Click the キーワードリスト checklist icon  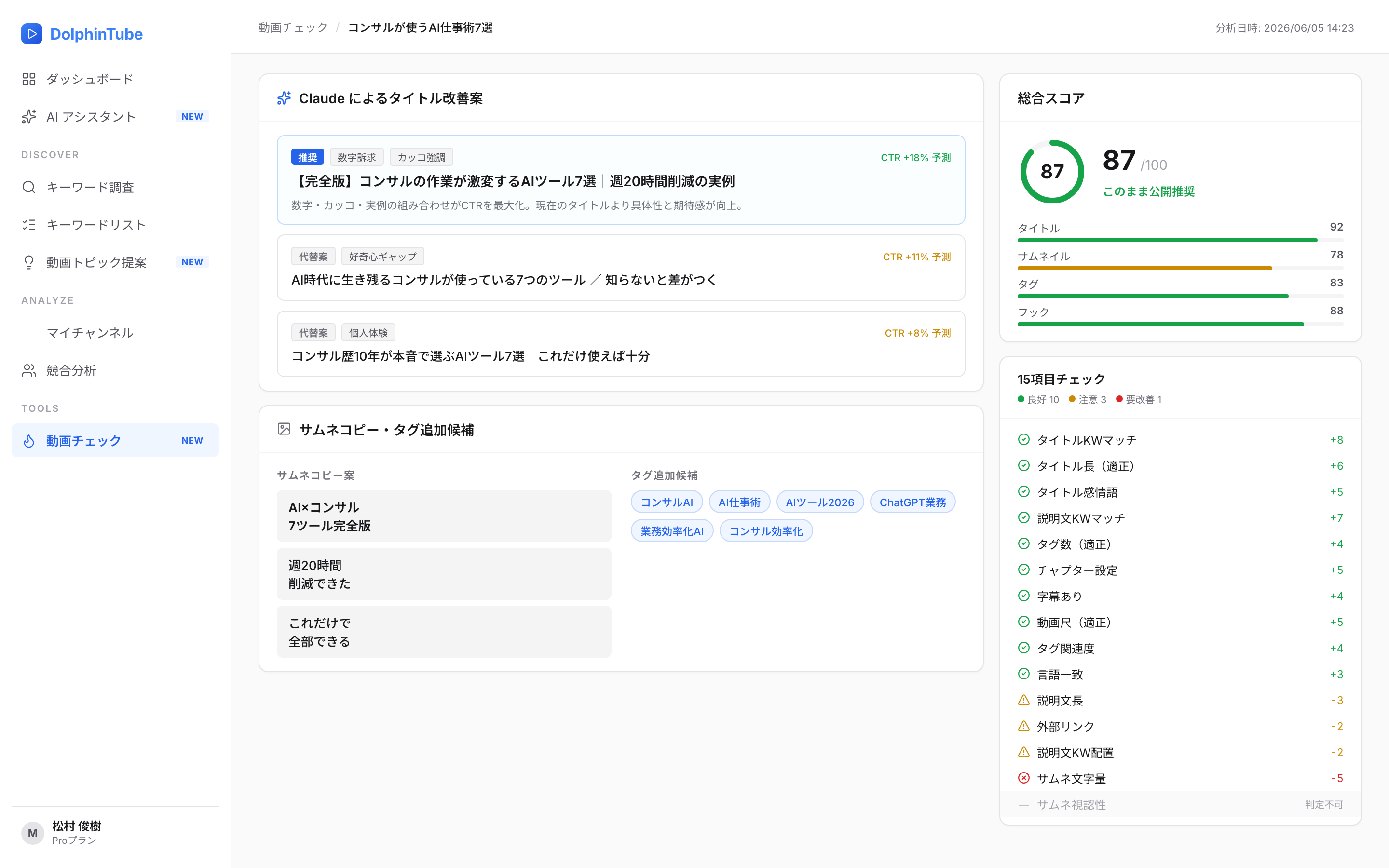pyautogui.click(x=29, y=224)
